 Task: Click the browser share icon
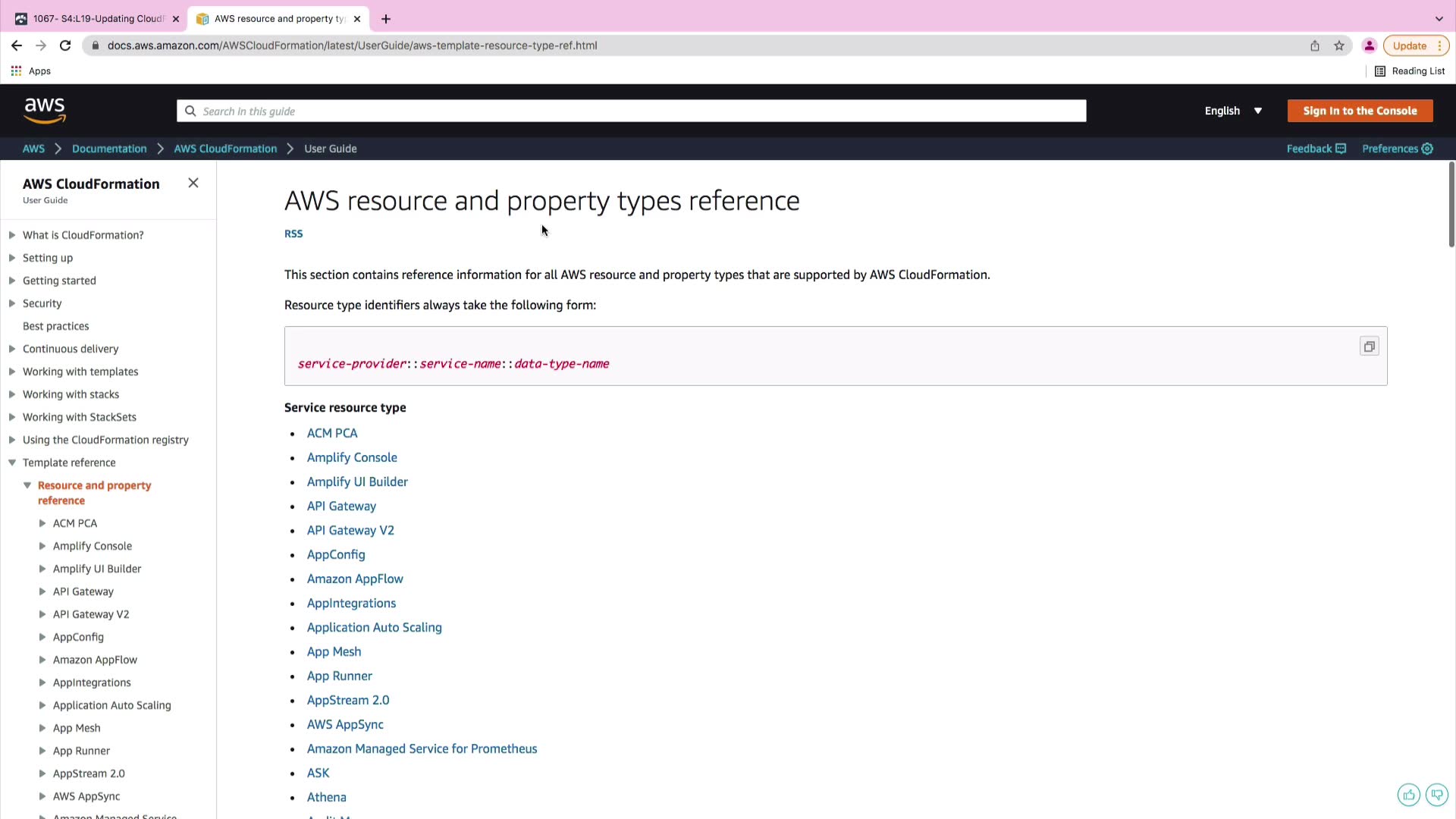pos(1315,45)
